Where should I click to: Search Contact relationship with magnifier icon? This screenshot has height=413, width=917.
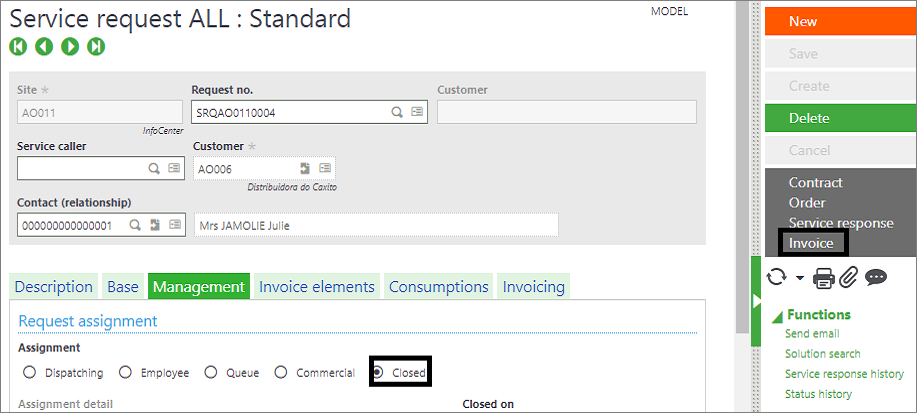[135, 225]
